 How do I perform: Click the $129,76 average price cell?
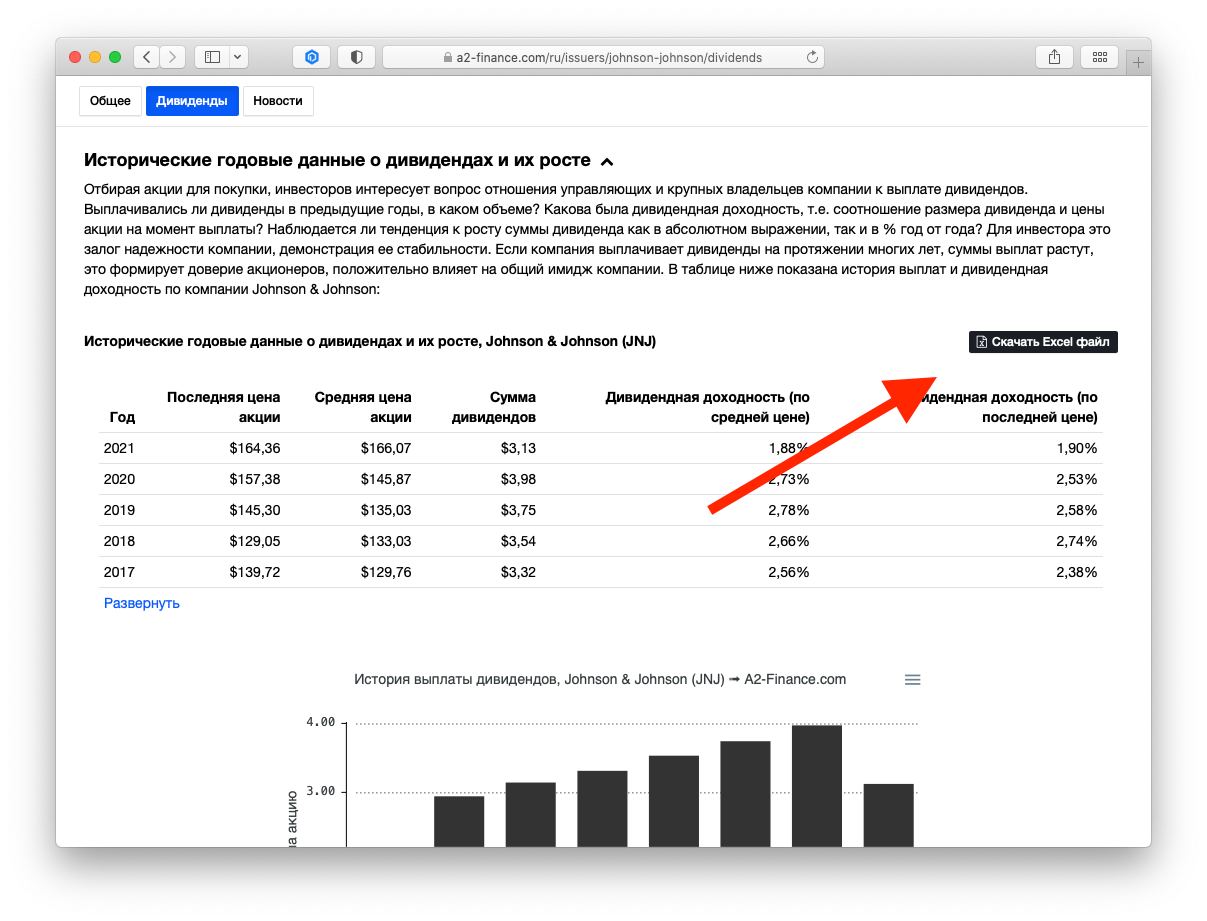click(384, 572)
